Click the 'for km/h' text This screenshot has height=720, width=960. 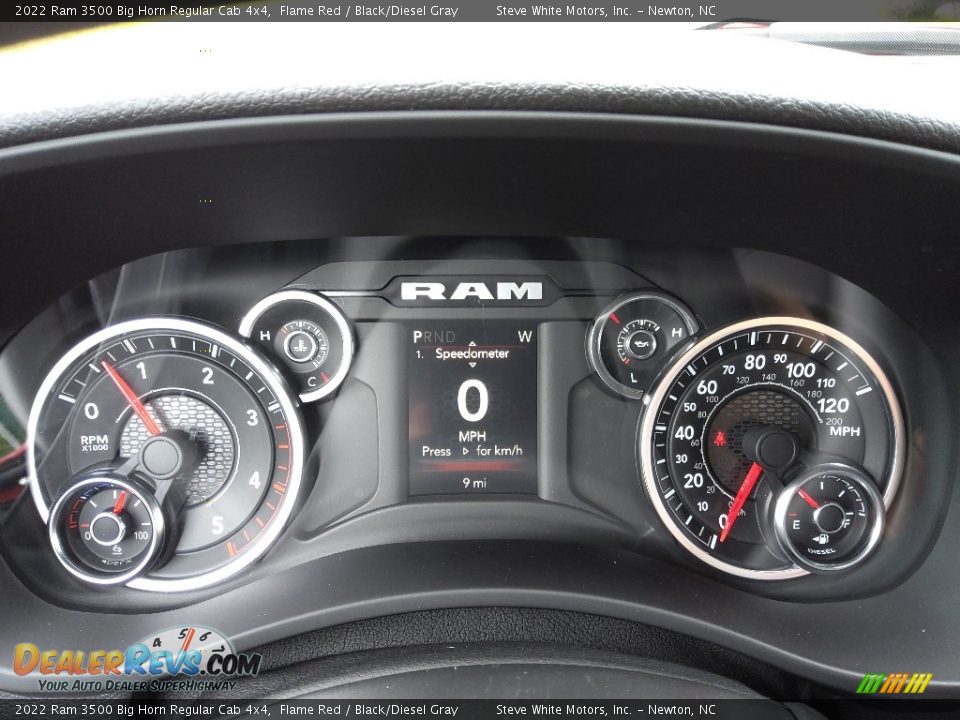point(500,451)
